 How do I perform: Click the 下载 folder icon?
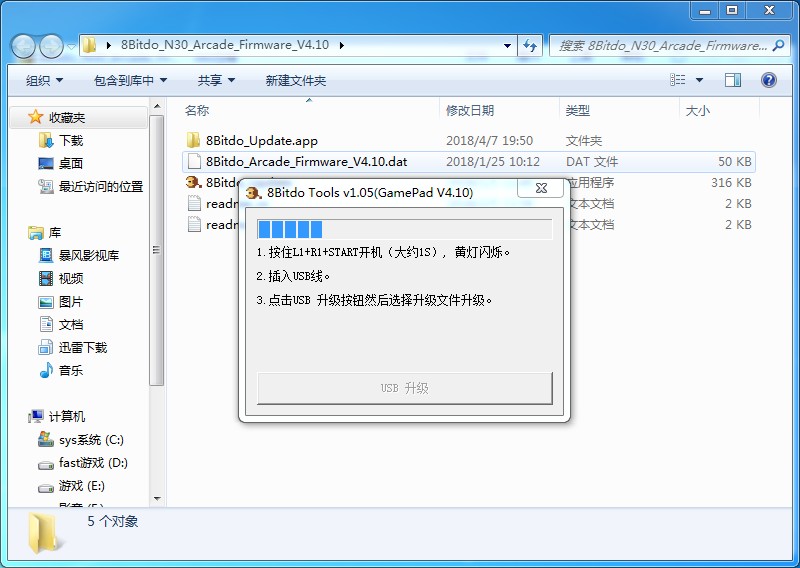(x=46, y=140)
